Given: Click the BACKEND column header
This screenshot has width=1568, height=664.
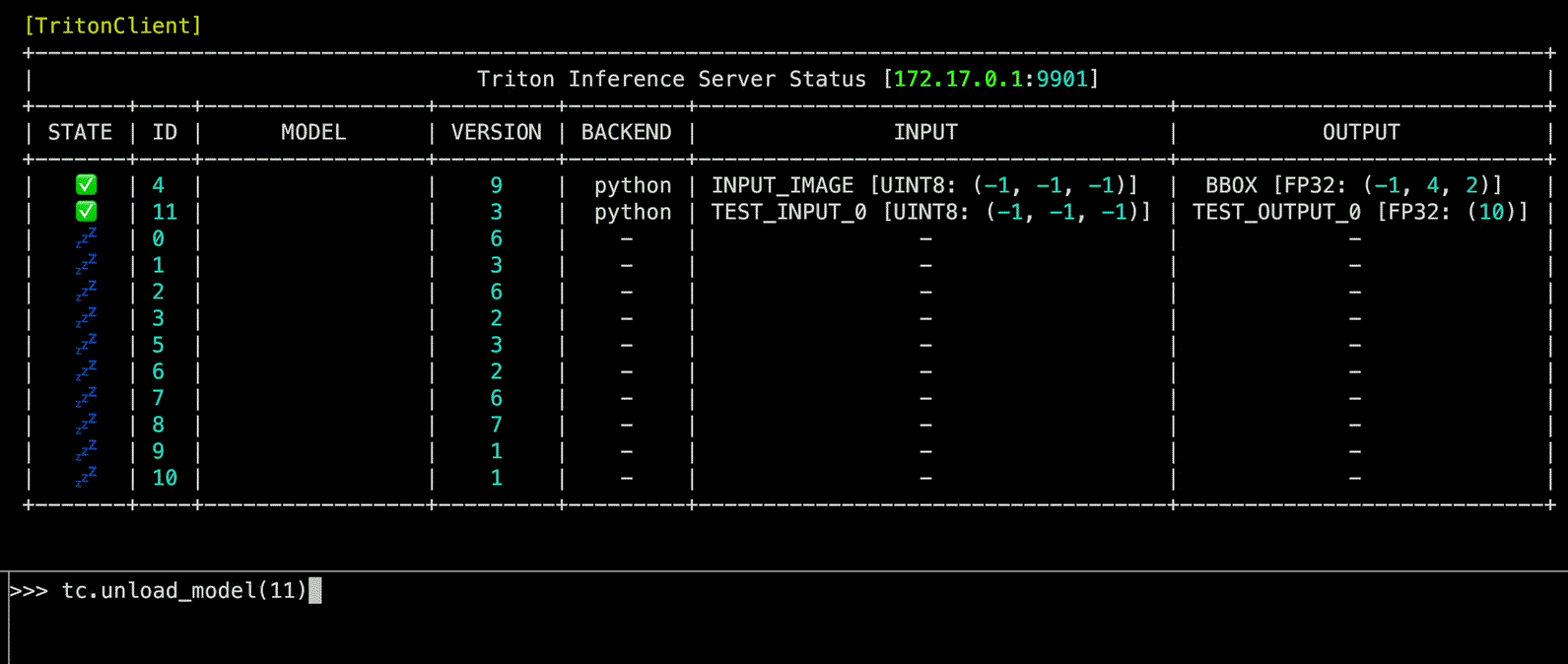Looking at the screenshot, I should [626, 132].
